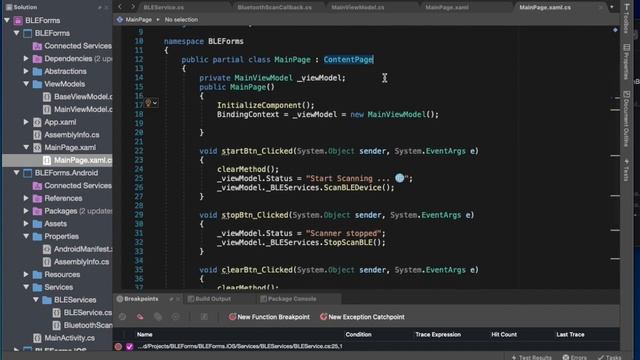
Task: Open the document tabs overflow dropdown
Action: [x=611, y=7]
